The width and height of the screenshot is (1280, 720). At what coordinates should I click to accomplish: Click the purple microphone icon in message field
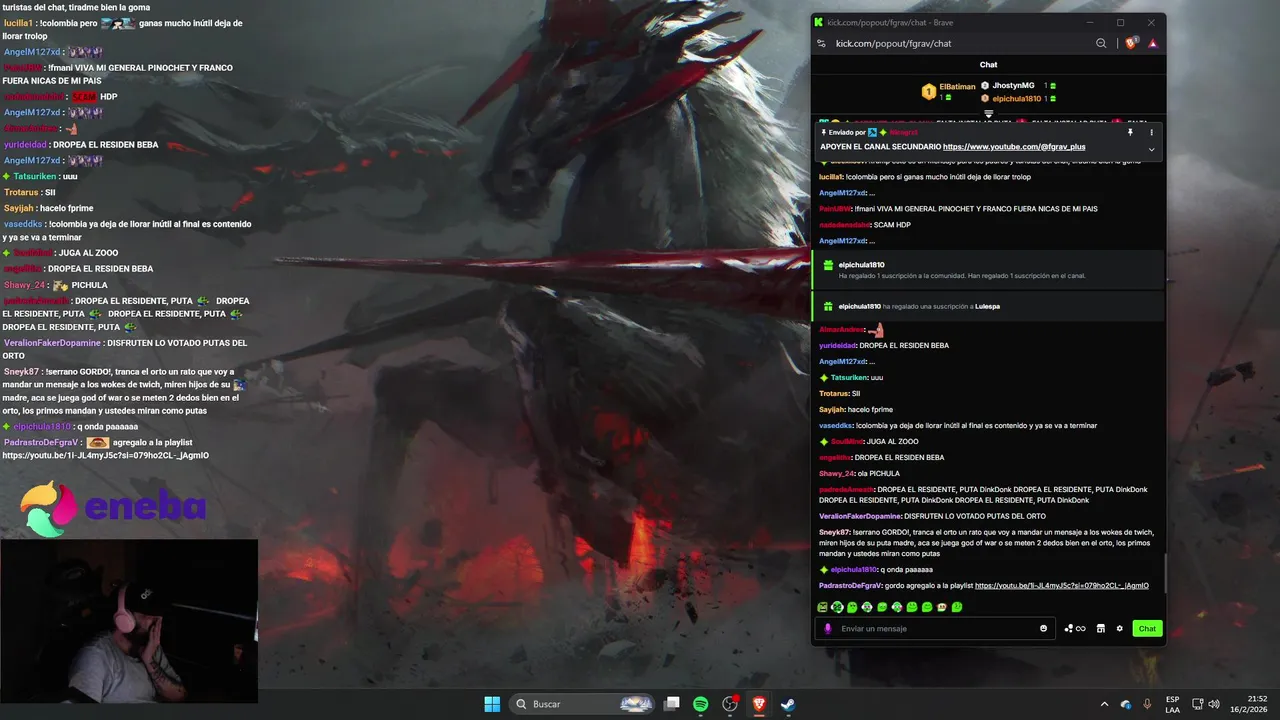click(827, 629)
